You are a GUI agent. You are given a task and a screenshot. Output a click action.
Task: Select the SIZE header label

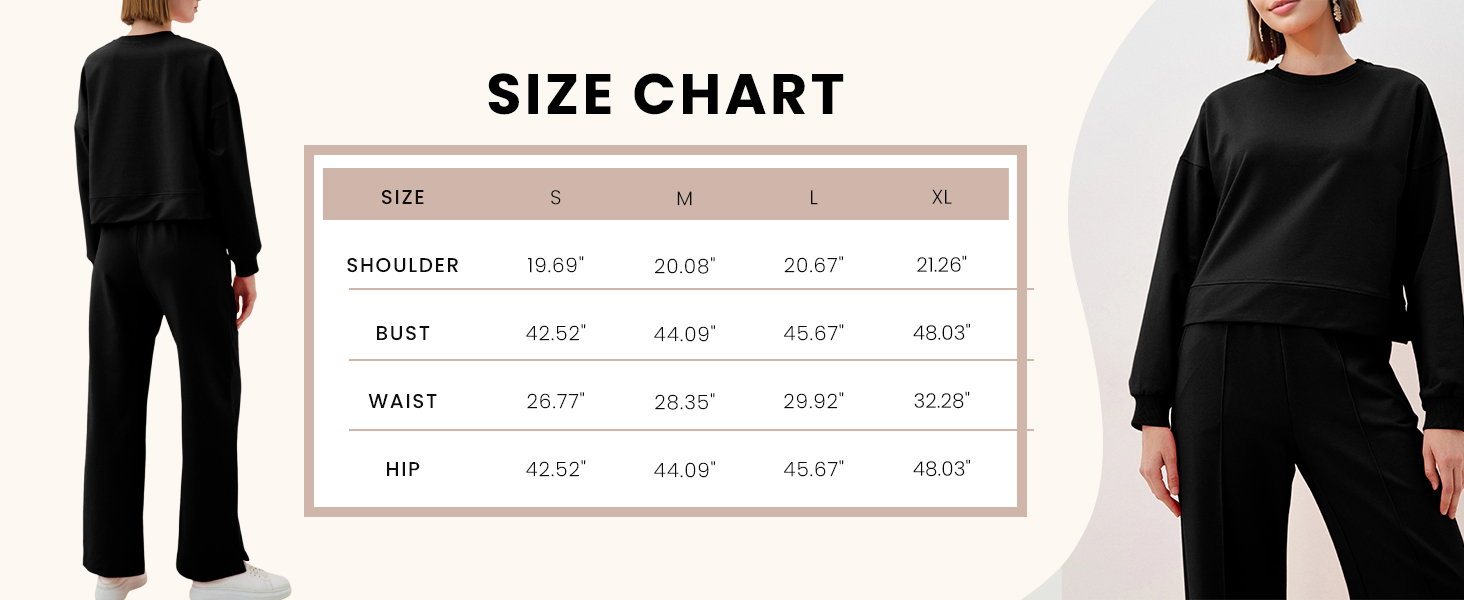pyautogui.click(x=403, y=197)
